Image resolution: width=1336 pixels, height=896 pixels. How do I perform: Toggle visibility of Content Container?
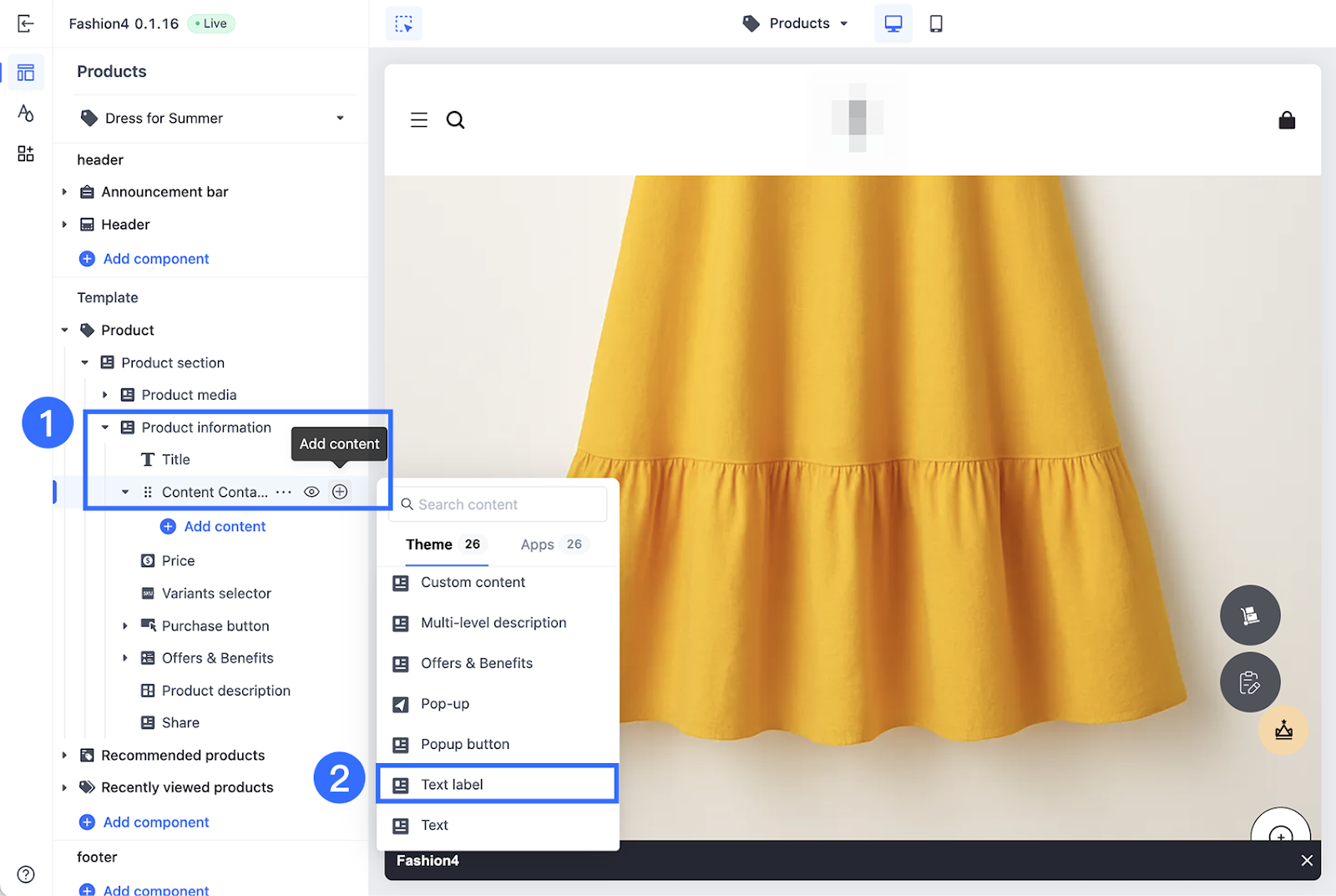tap(311, 492)
